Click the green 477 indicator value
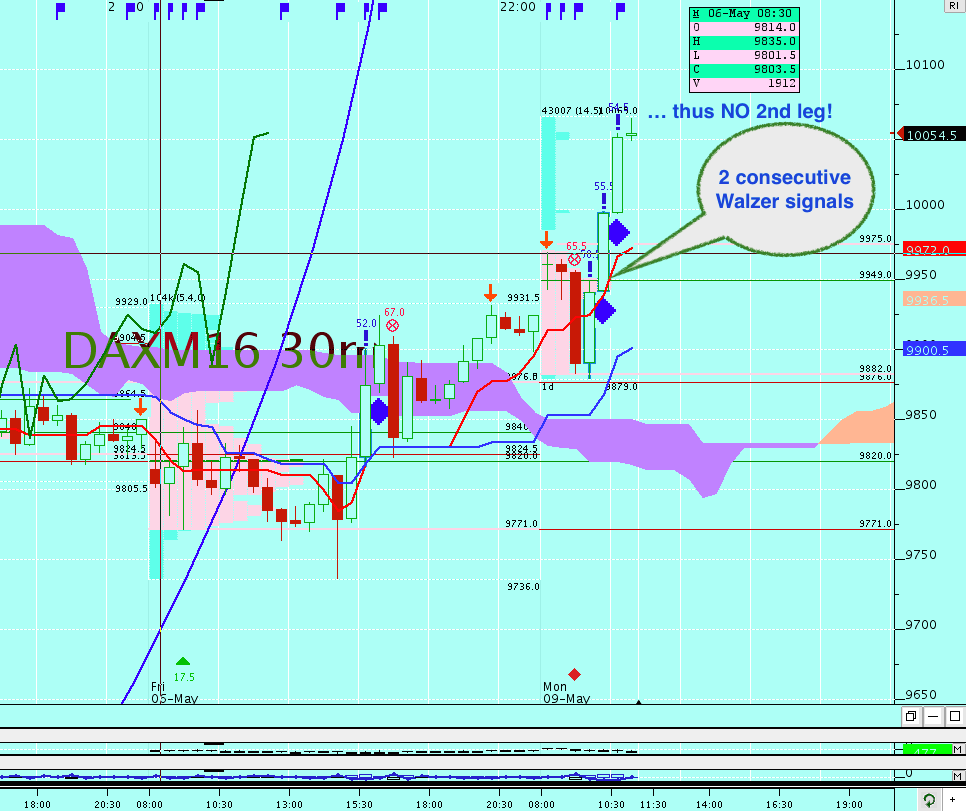This screenshot has width=966, height=811. click(927, 750)
